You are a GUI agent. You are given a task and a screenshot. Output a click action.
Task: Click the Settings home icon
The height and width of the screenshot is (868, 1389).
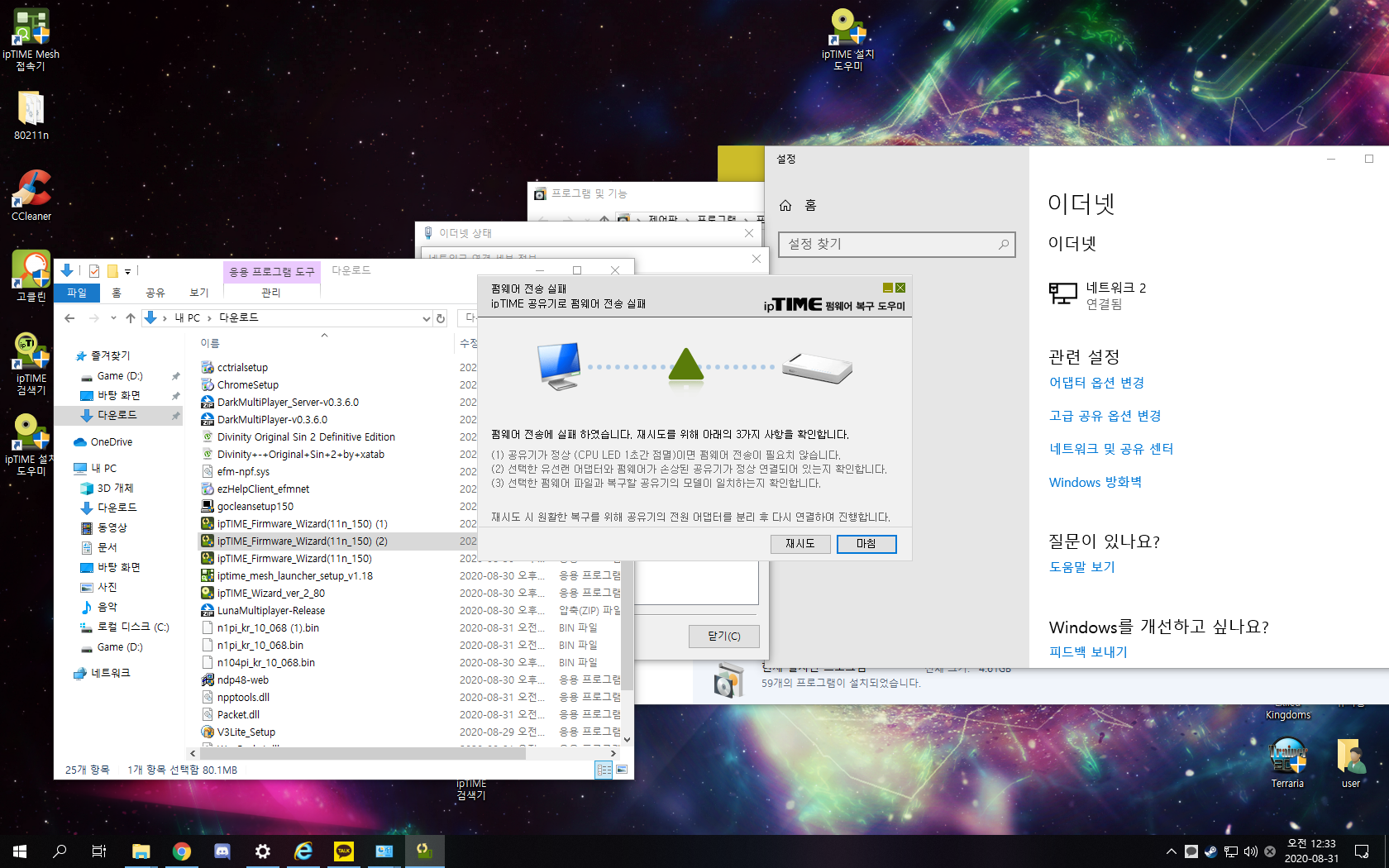[785, 205]
